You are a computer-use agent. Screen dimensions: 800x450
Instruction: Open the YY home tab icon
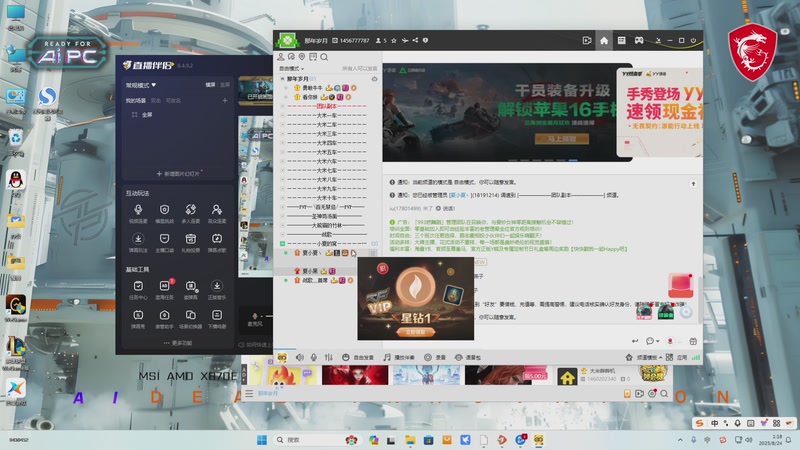[604, 41]
